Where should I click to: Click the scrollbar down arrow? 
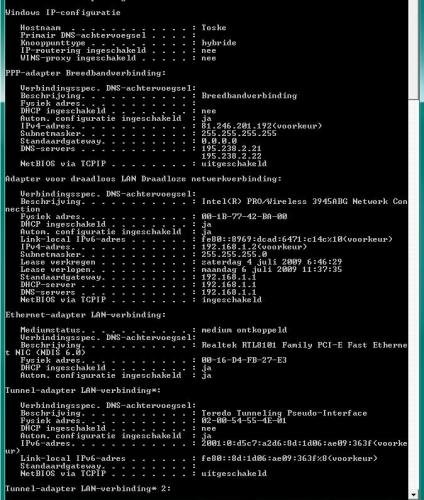(x=414, y=493)
